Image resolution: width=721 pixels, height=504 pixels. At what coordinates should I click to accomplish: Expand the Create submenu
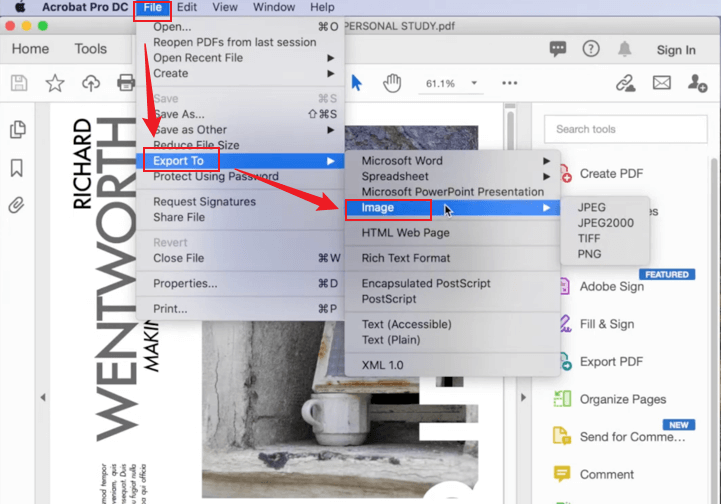click(331, 74)
